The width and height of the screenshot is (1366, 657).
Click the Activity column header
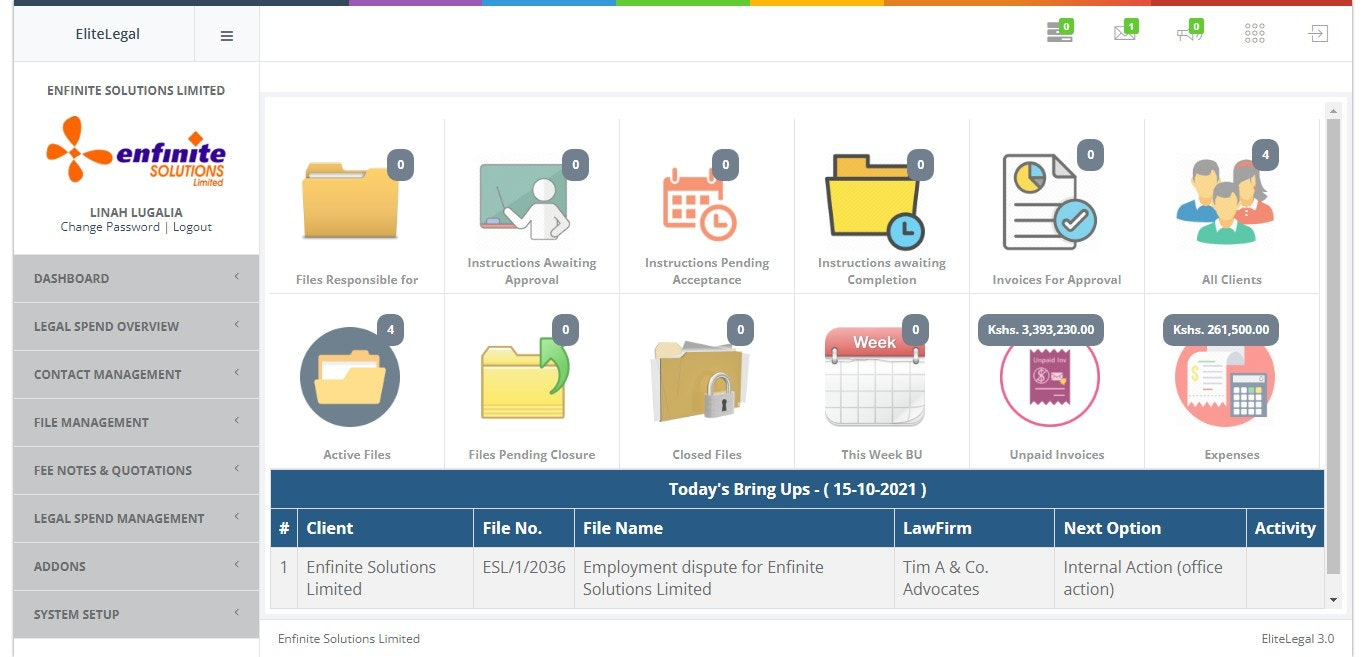pyautogui.click(x=1285, y=528)
